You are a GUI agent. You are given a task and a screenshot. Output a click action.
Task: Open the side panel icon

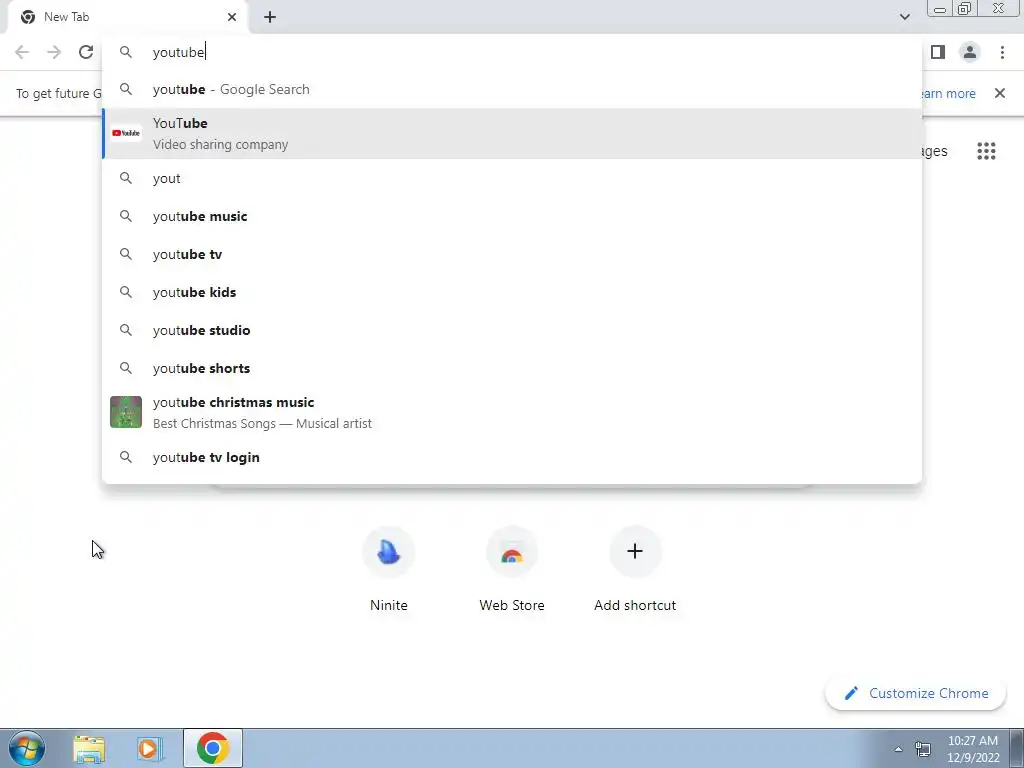(938, 52)
